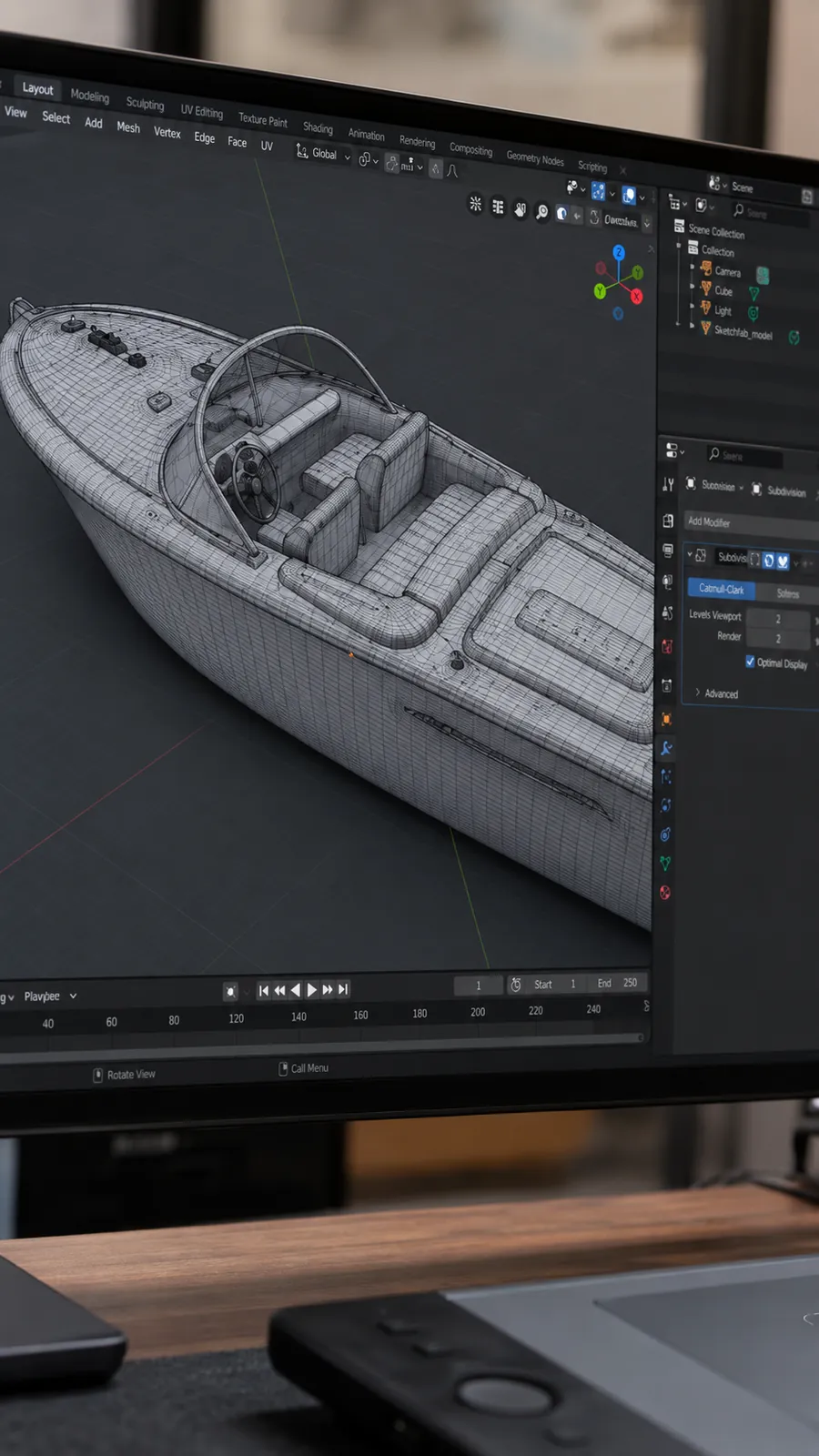Image resolution: width=819 pixels, height=1456 pixels.
Task: Click the pan hand icon in viewport
Action: 520,210
